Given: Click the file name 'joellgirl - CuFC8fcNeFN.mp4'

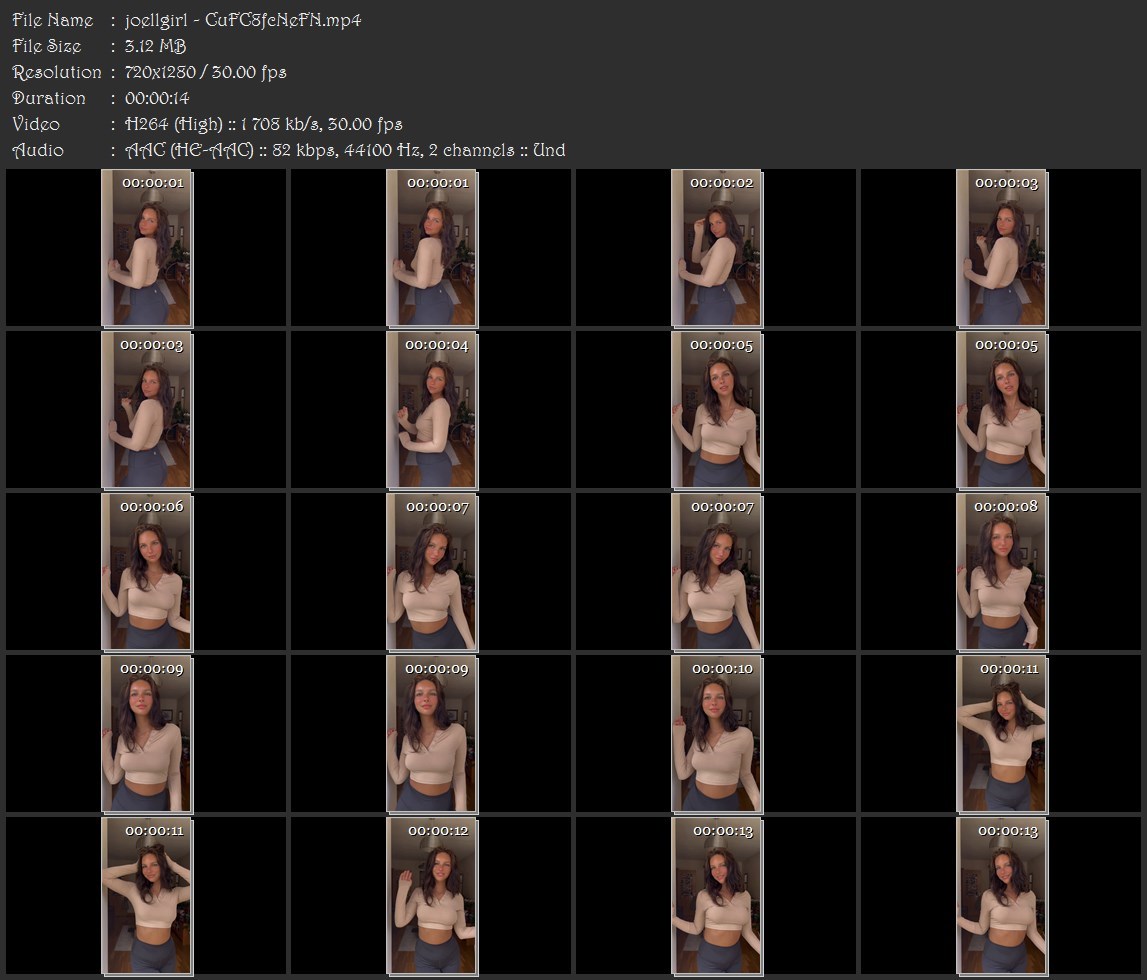Looking at the screenshot, I should coord(243,20).
